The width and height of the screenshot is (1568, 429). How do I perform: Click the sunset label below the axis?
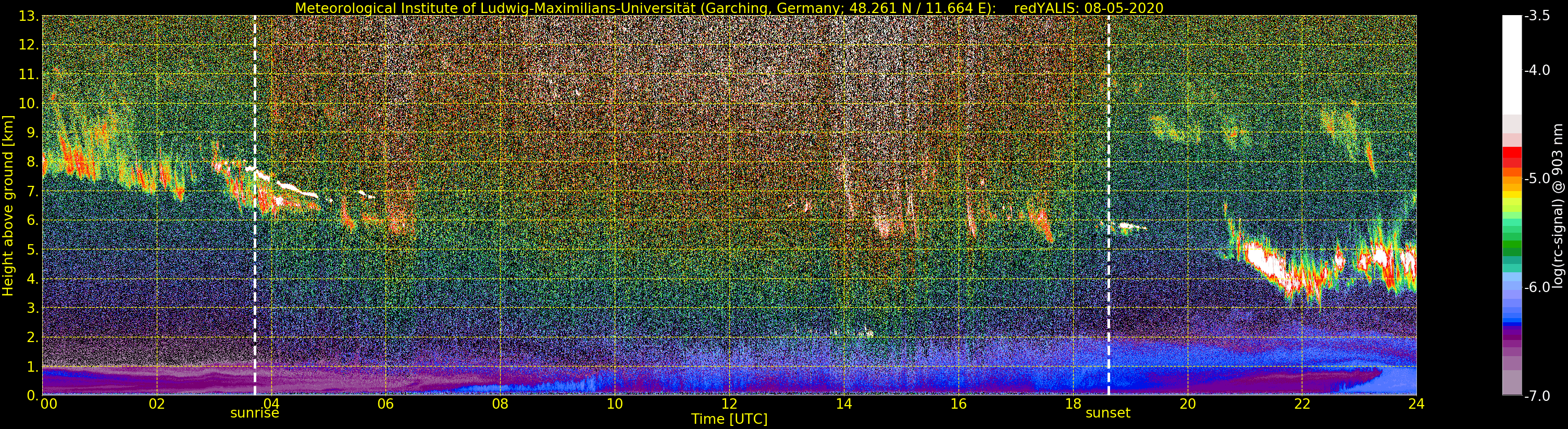[1108, 413]
